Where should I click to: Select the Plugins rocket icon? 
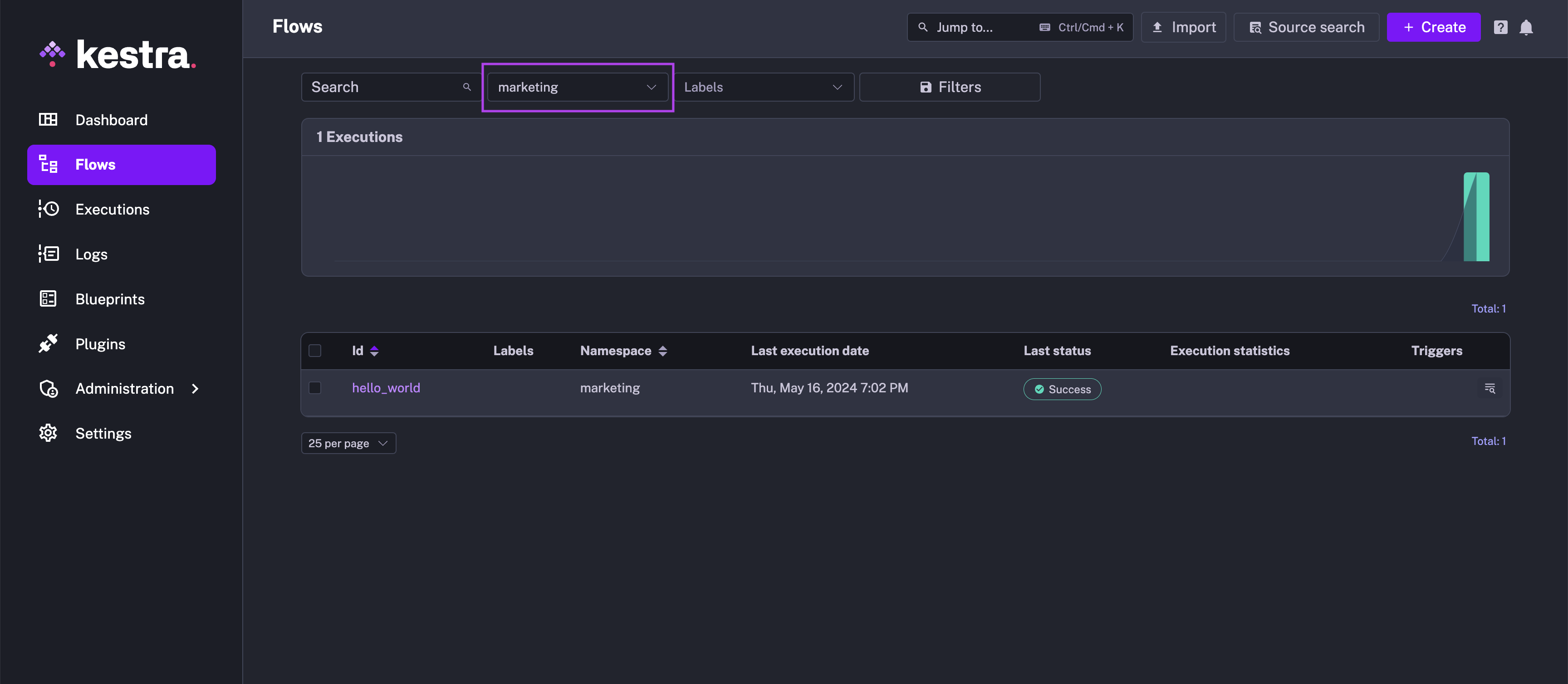point(49,343)
